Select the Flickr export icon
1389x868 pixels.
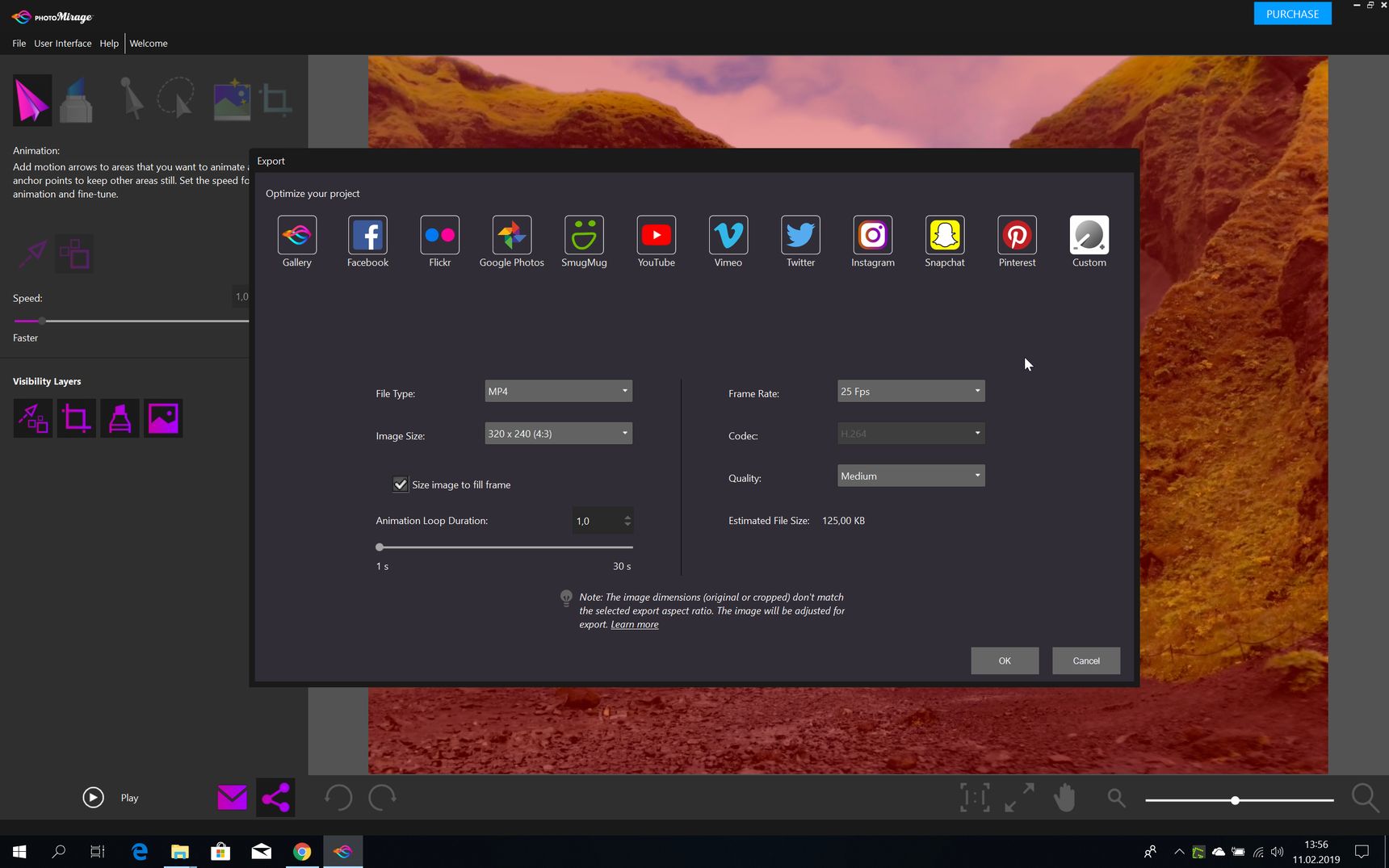coord(439,235)
